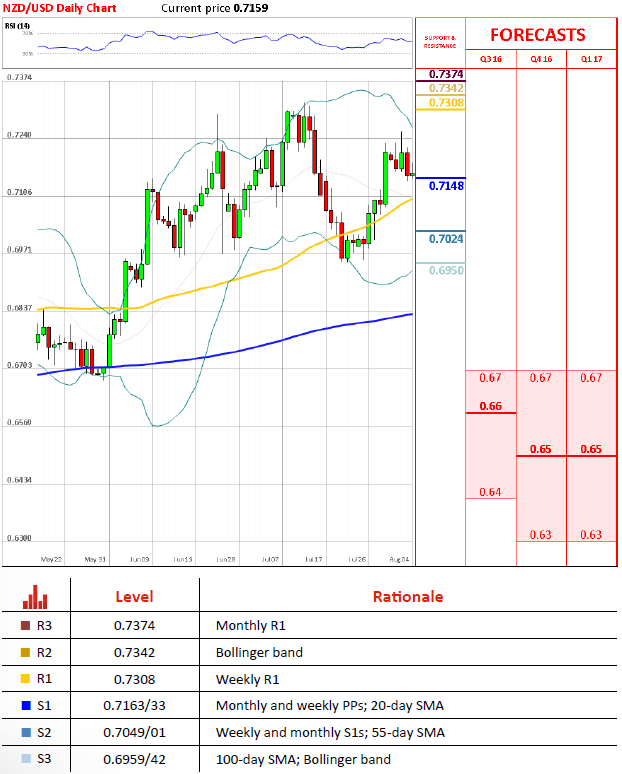Click the S3 light blue color square
The width and height of the screenshot is (622, 774).
[26, 760]
